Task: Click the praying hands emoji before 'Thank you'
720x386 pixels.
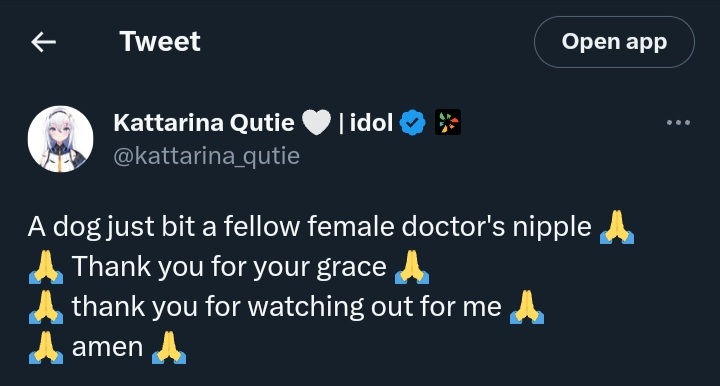Action: [46, 267]
